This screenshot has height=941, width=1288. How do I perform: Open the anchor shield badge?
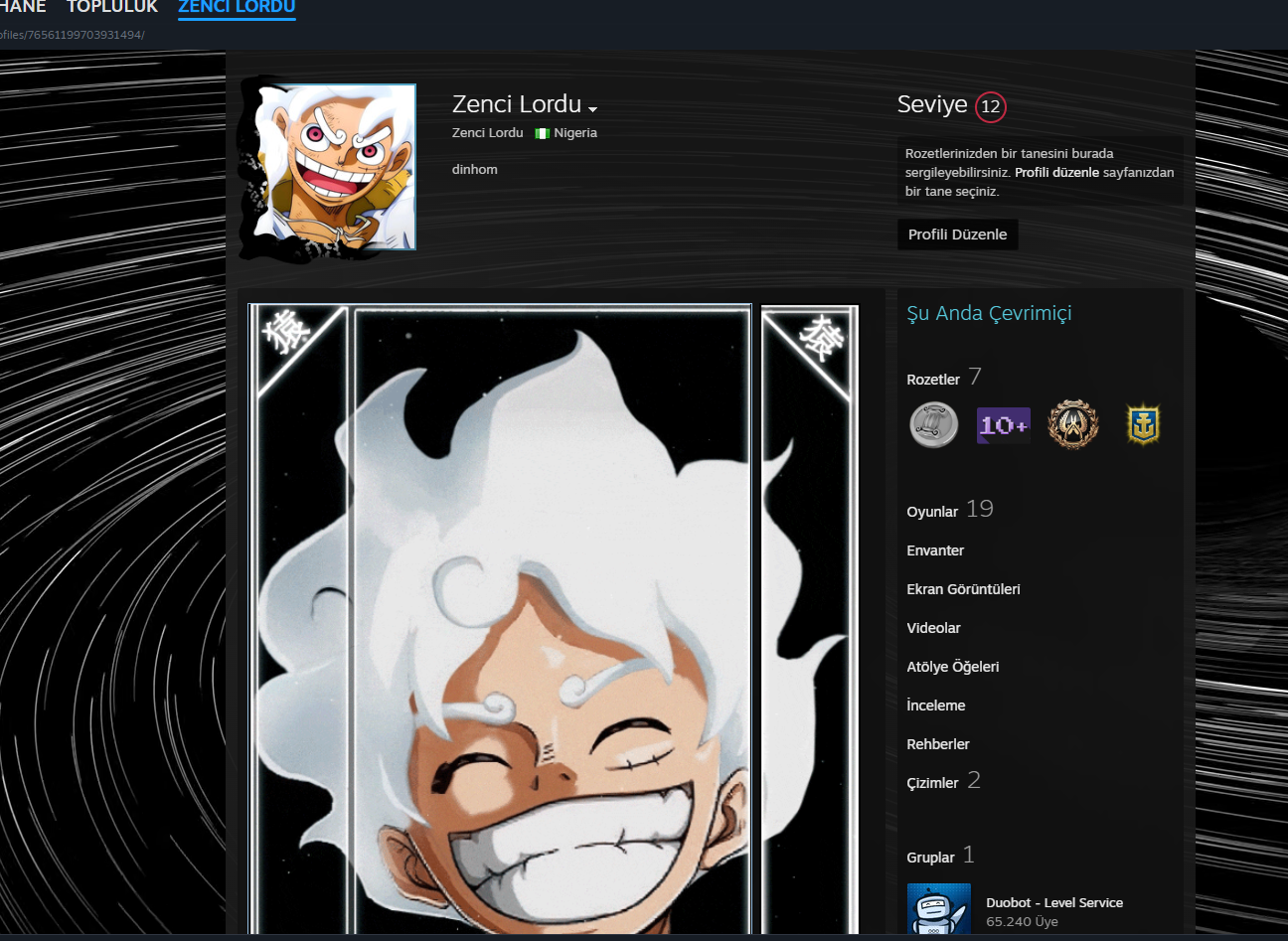point(1143,425)
